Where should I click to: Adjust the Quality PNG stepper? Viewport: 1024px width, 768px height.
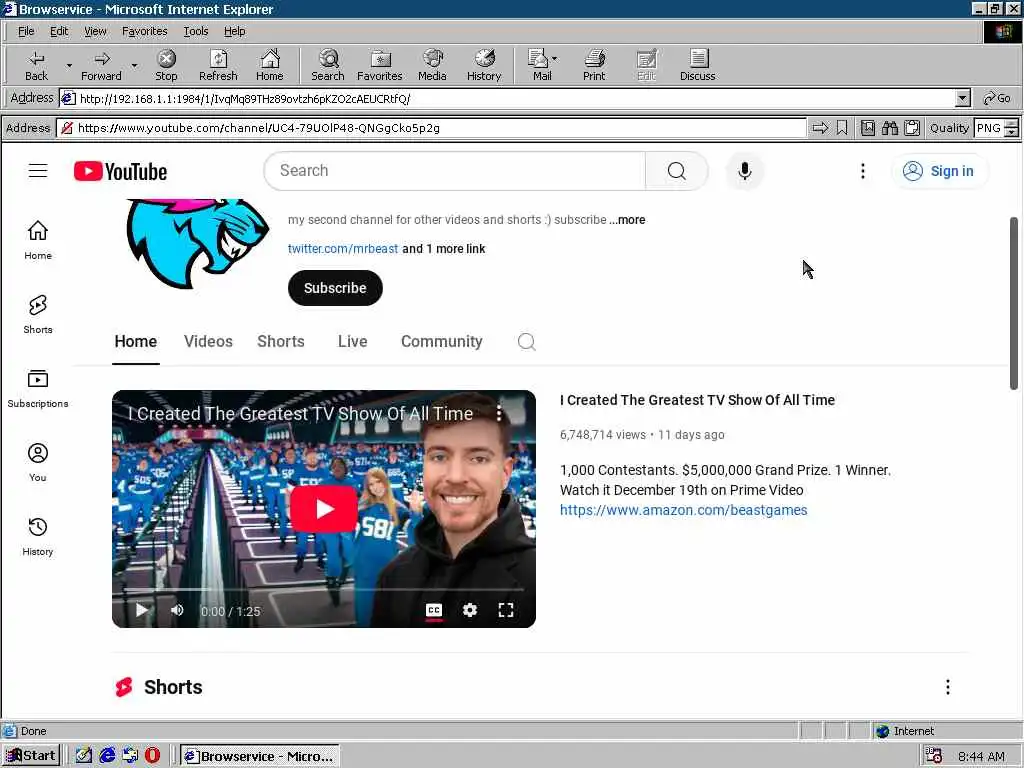[1011, 128]
